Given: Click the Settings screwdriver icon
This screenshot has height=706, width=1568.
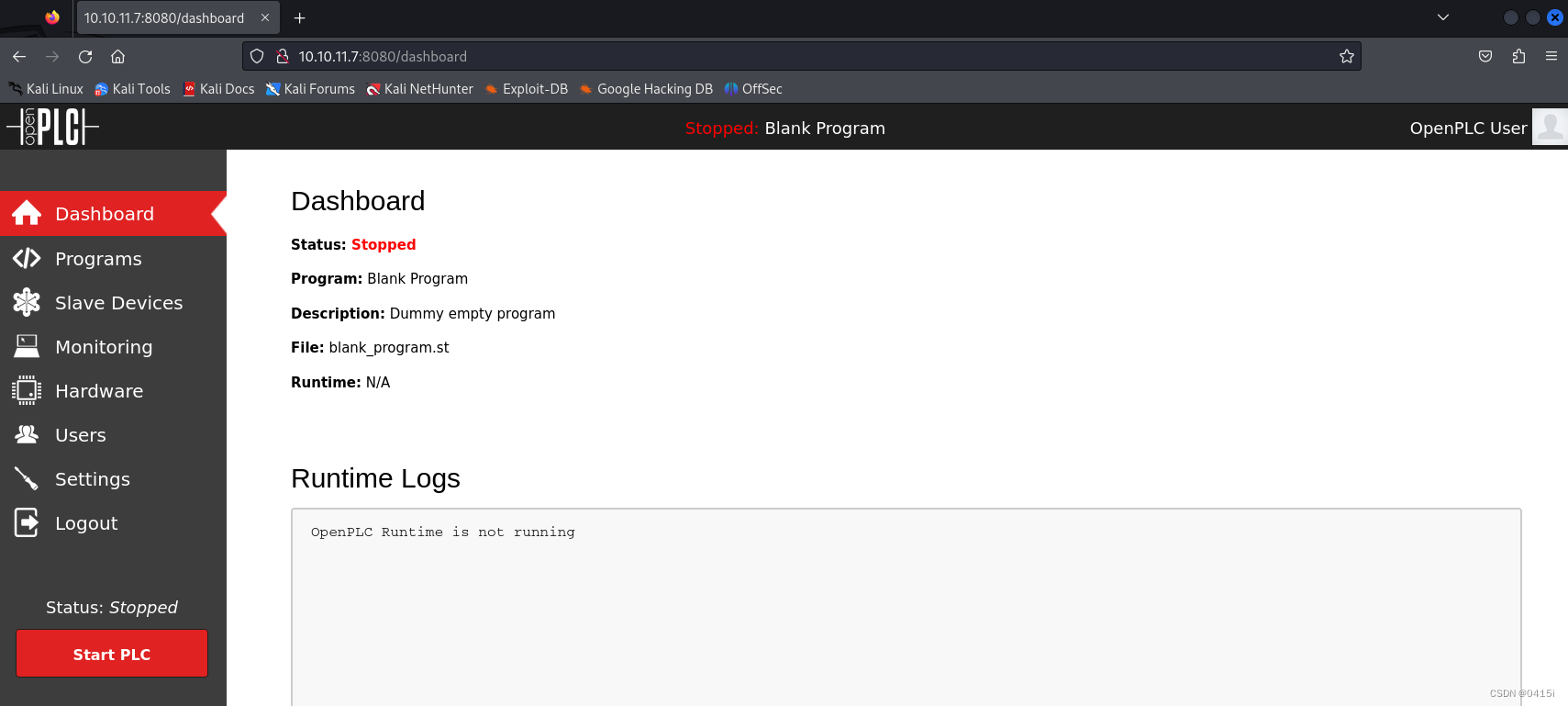Looking at the screenshot, I should [x=27, y=478].
